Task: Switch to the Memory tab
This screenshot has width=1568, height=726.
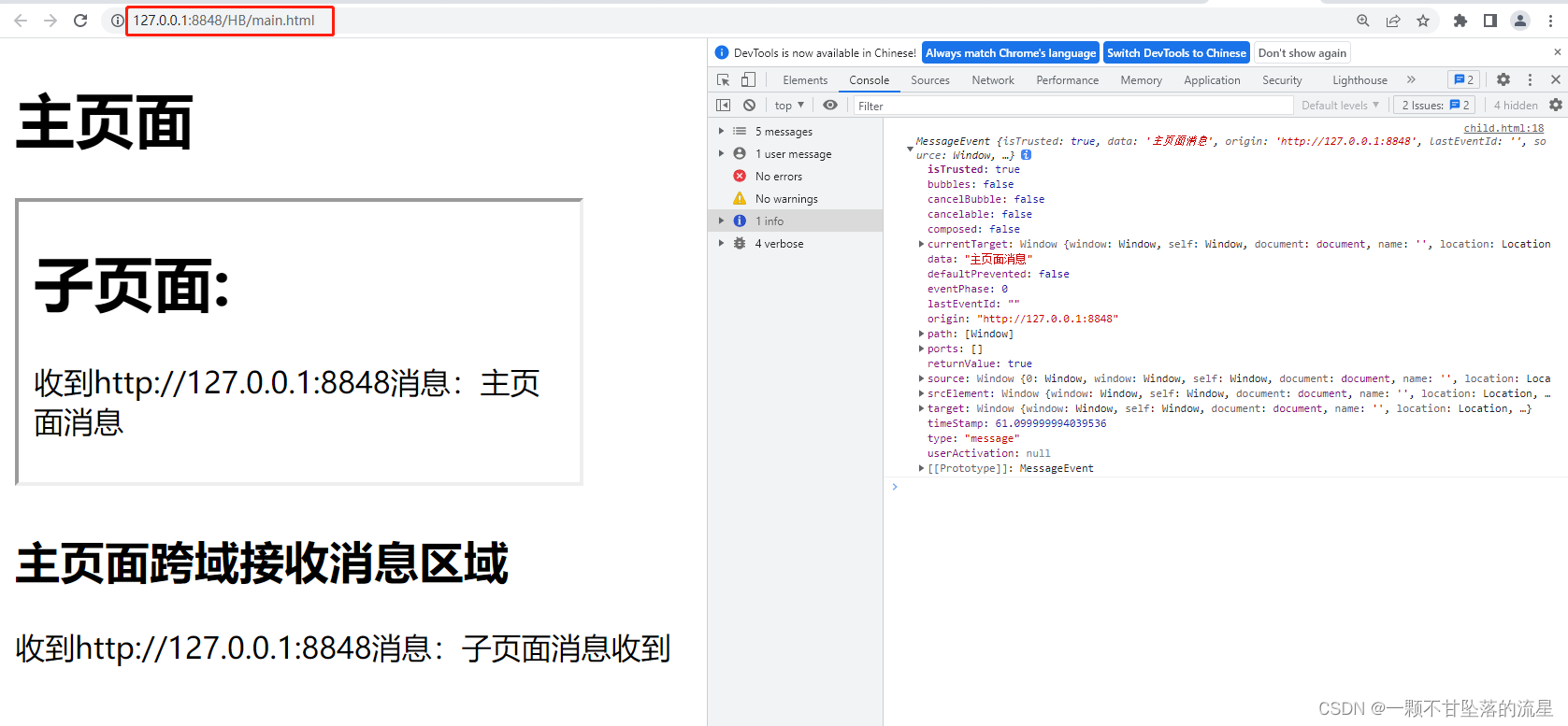Action: click(x=1142, y=80)
